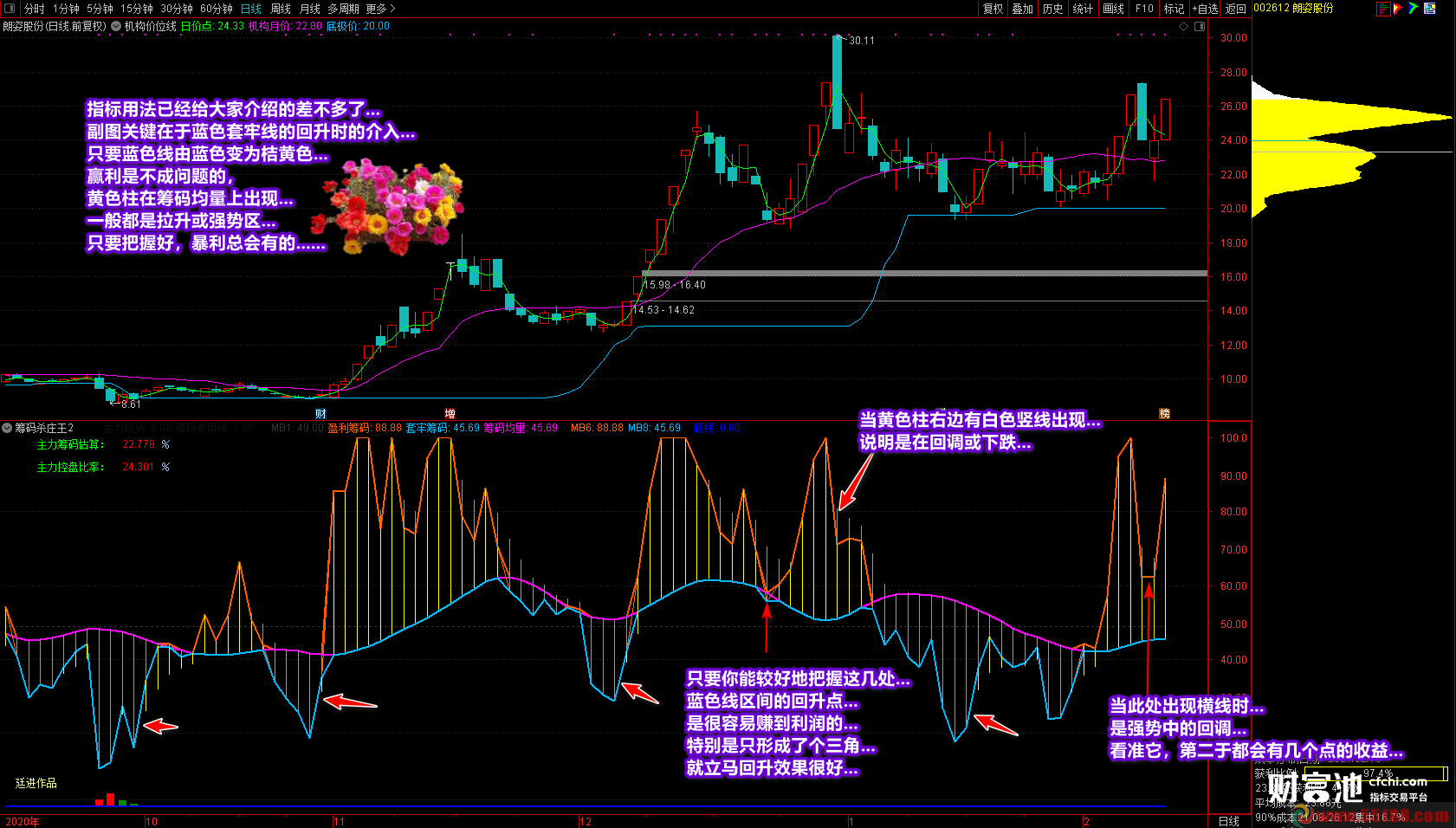This screenshot has height=828, width=1456.
Task: Switch to the 15分钟 period
Action: coord(137,9)
